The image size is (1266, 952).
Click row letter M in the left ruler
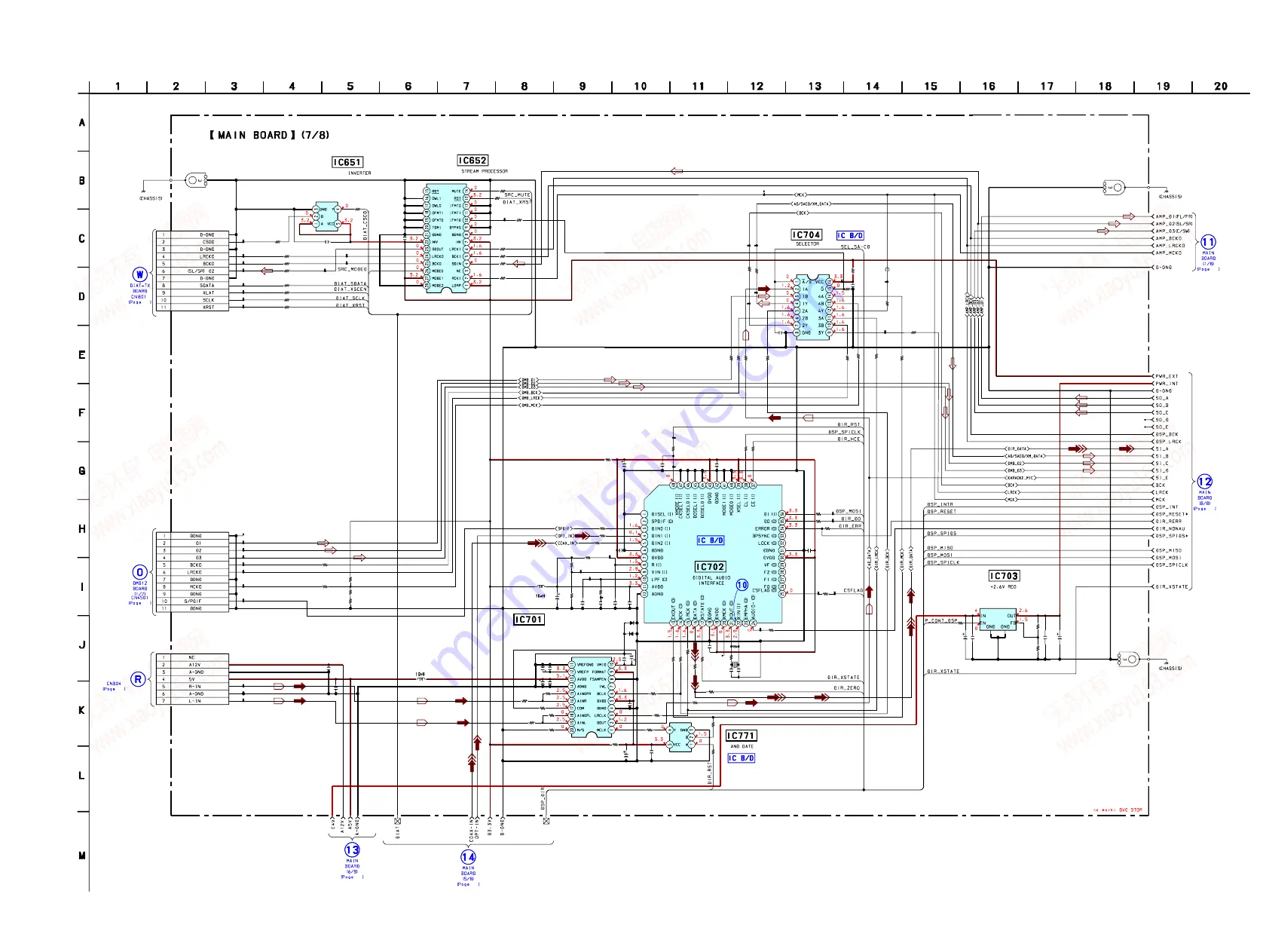point(82,856)
